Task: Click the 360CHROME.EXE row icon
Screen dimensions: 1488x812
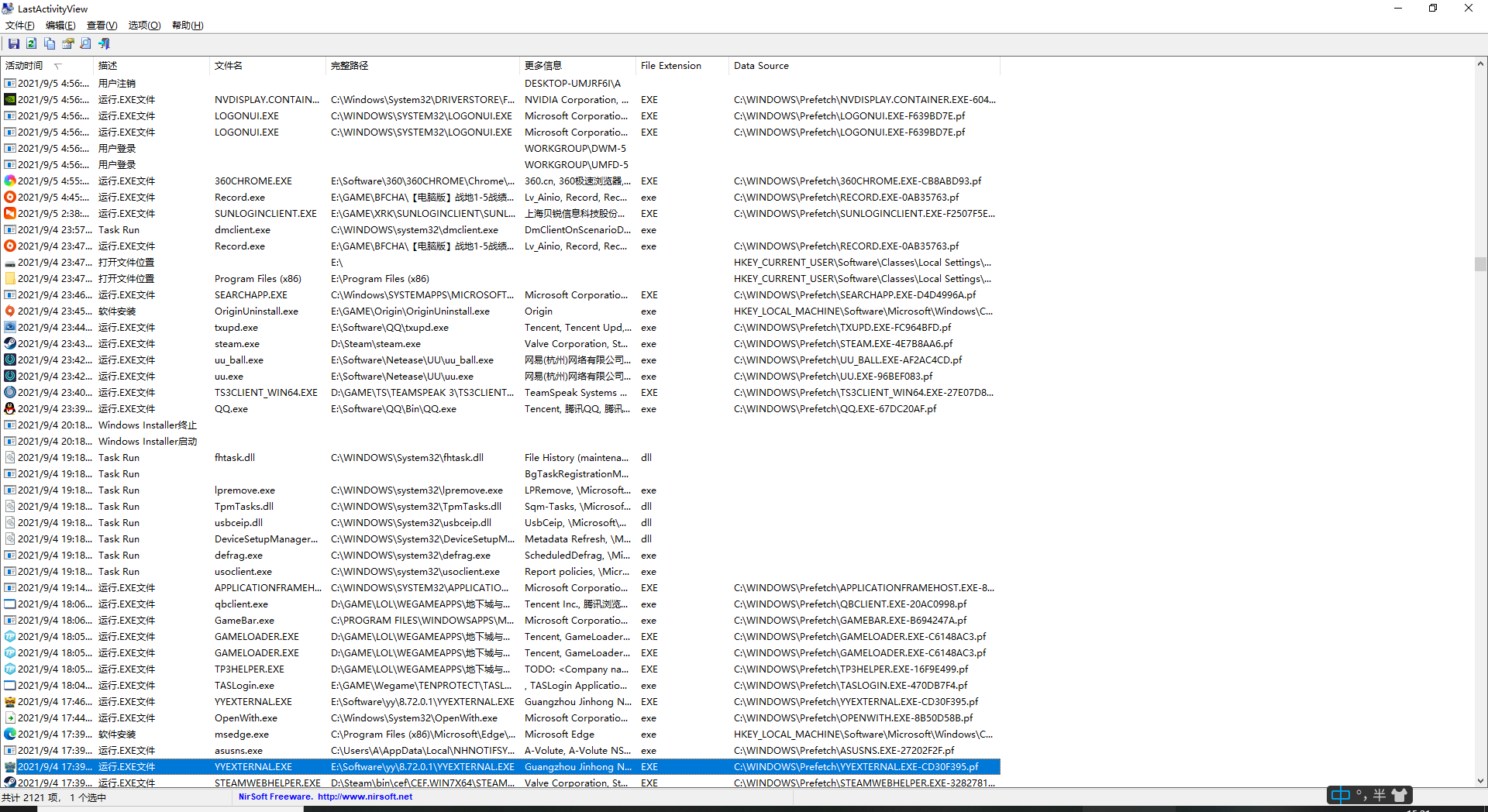Action: [10, 181]
